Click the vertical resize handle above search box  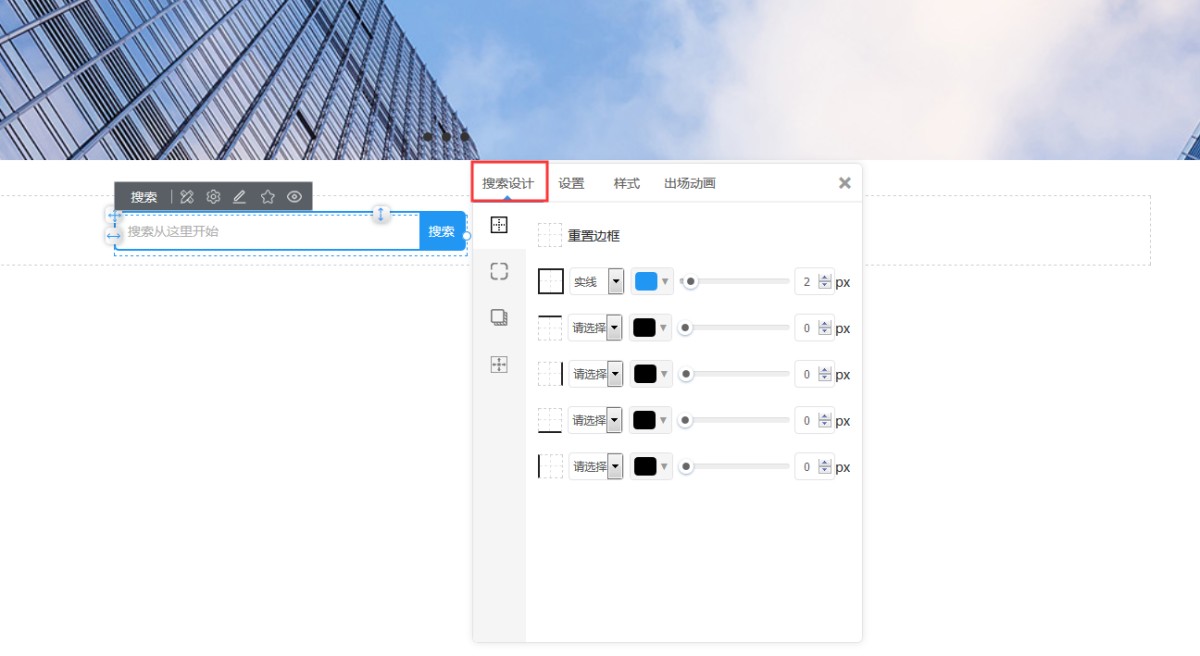click(380, 214)
